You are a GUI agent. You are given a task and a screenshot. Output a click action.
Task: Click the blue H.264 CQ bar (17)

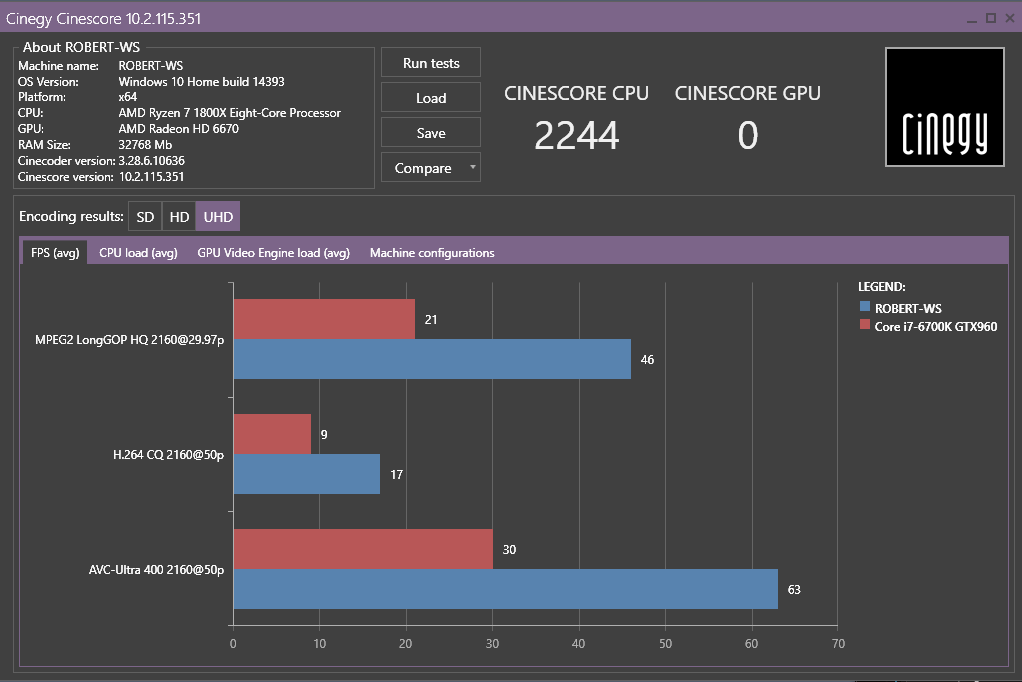coord(306,474)
